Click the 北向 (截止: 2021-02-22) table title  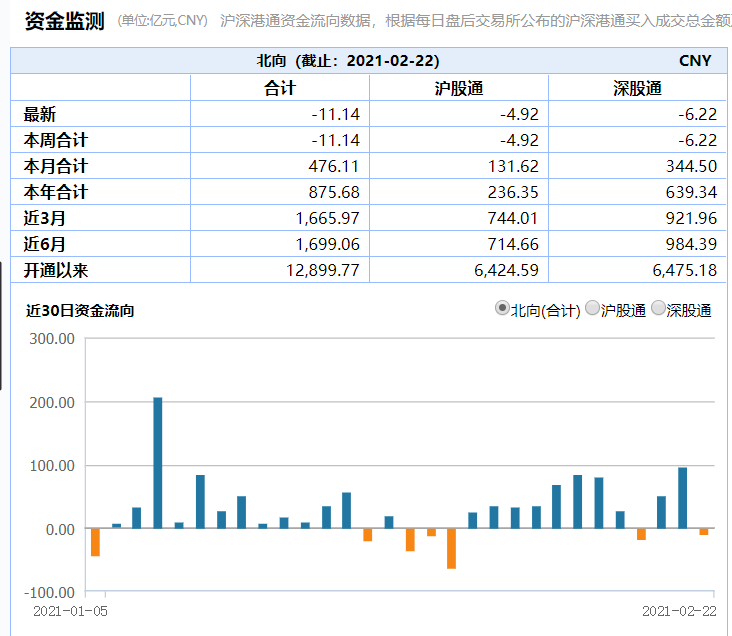click(x=348, y=61)
